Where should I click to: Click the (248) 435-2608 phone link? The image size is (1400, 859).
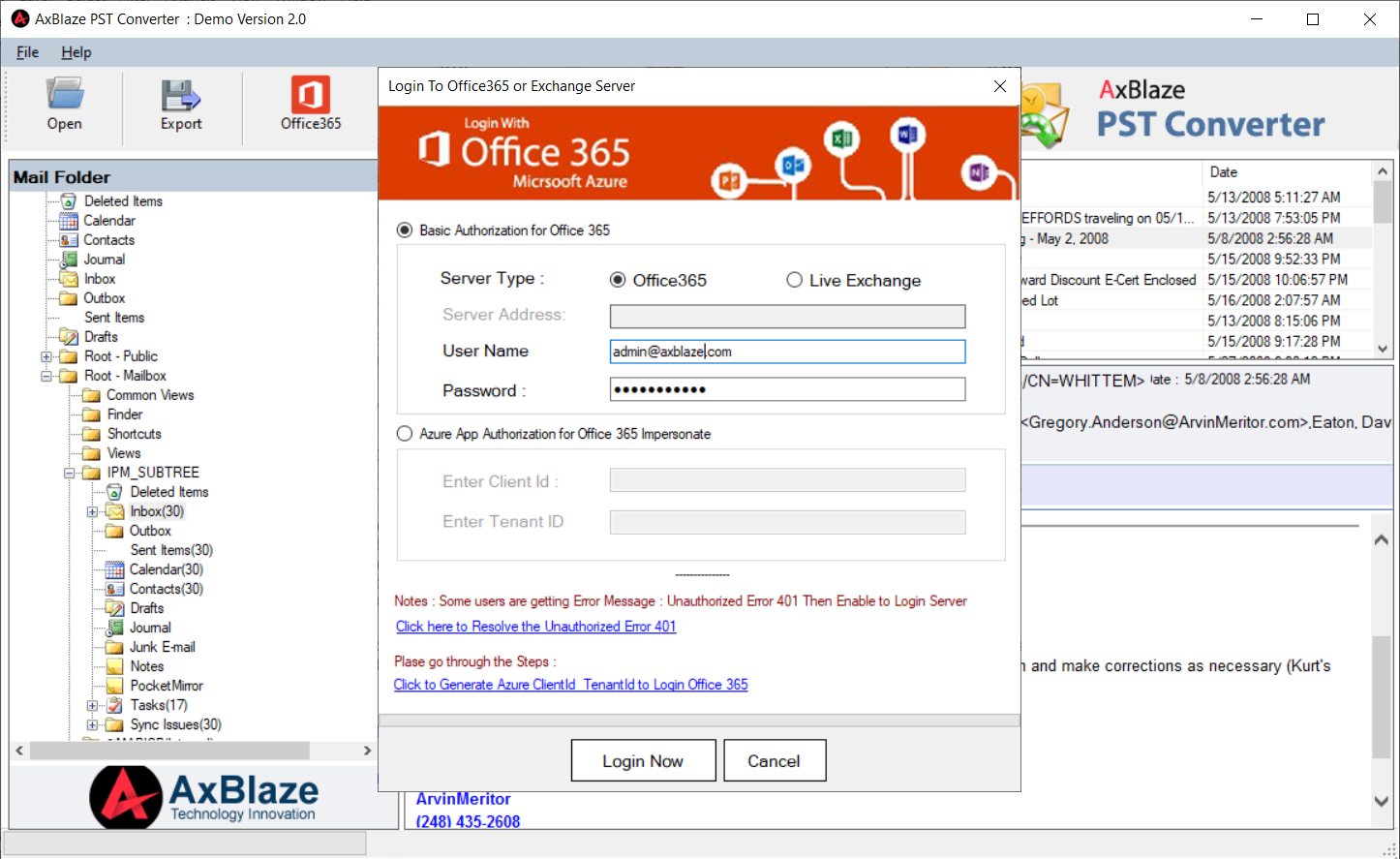pyautogui.click(x=468, y=821)
